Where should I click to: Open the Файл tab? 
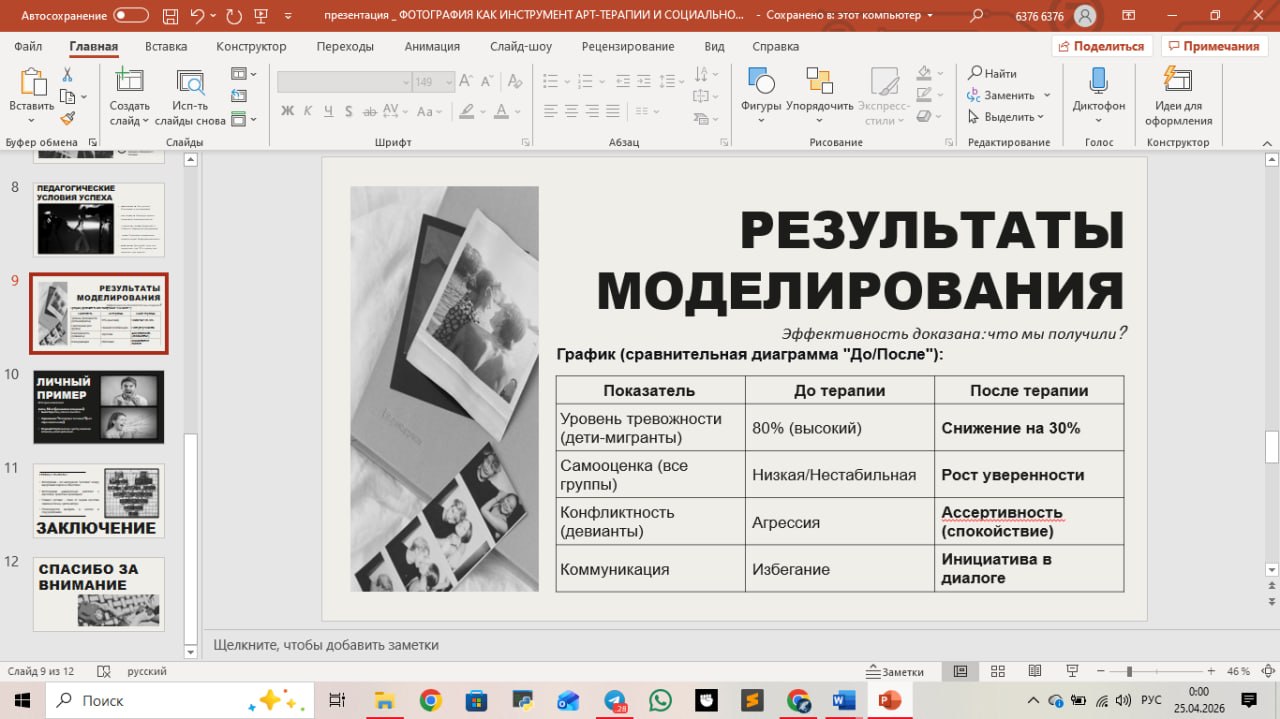[28, 46]
